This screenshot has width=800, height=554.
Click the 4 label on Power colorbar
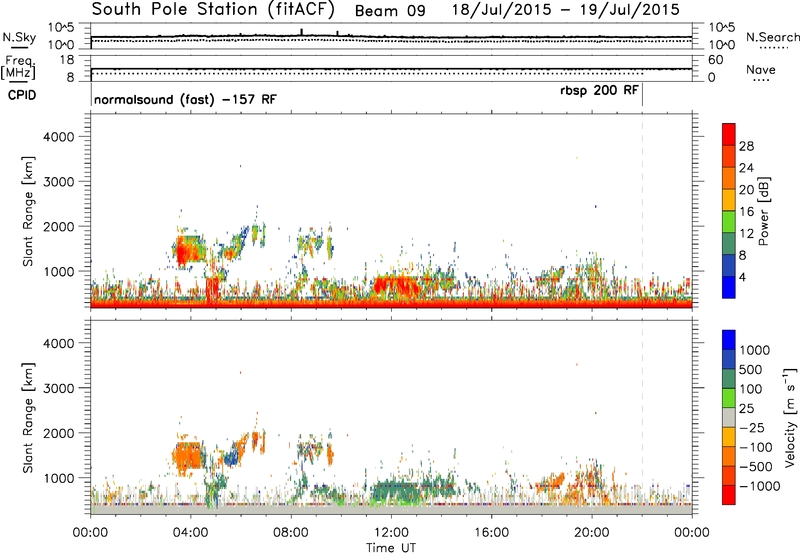tap(743, 277)
